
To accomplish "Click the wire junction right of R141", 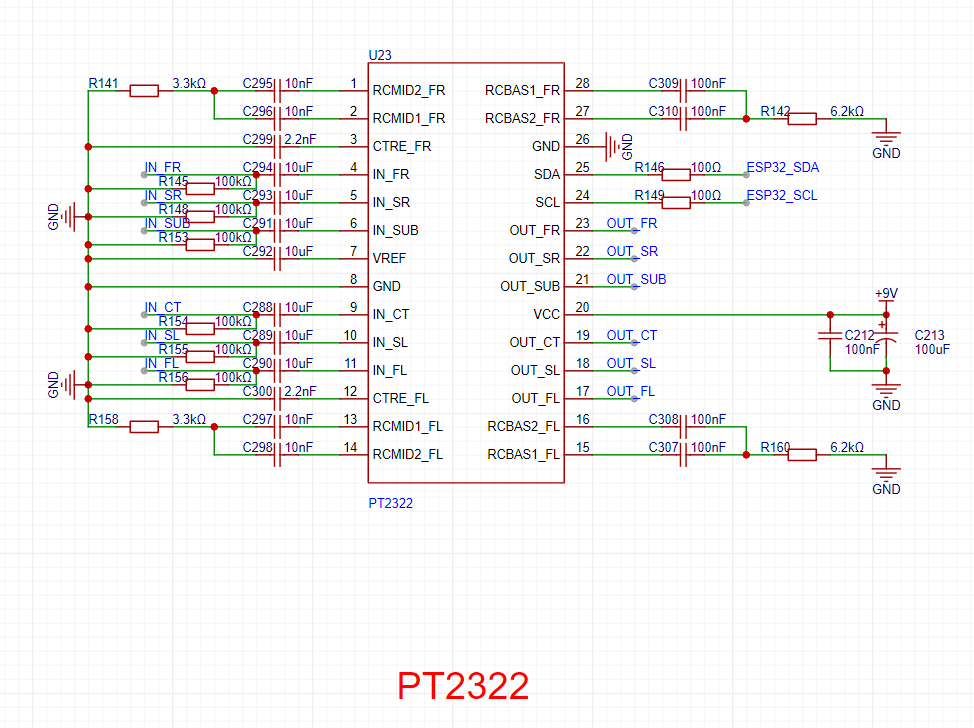I will [214, 91].
